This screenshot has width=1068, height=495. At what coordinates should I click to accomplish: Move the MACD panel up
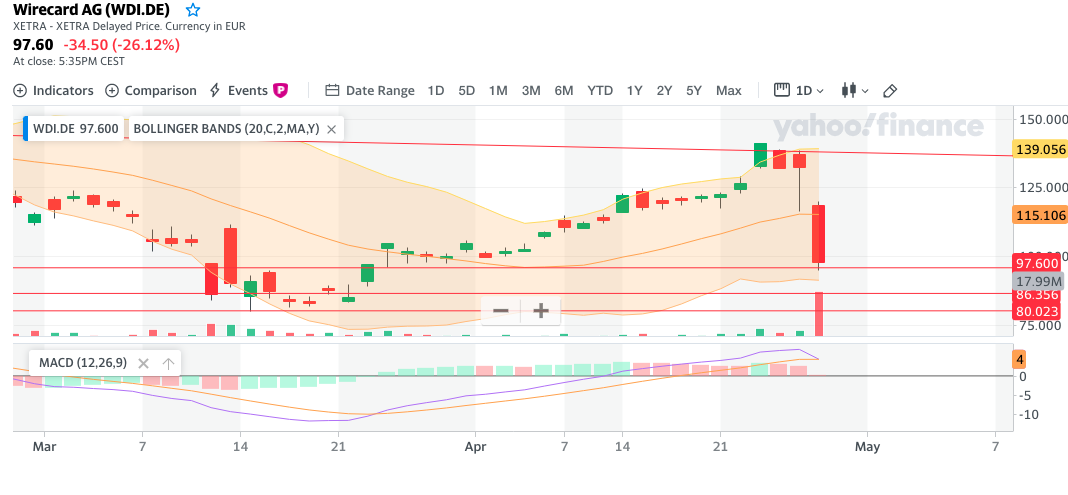click(x=168, y=363)
